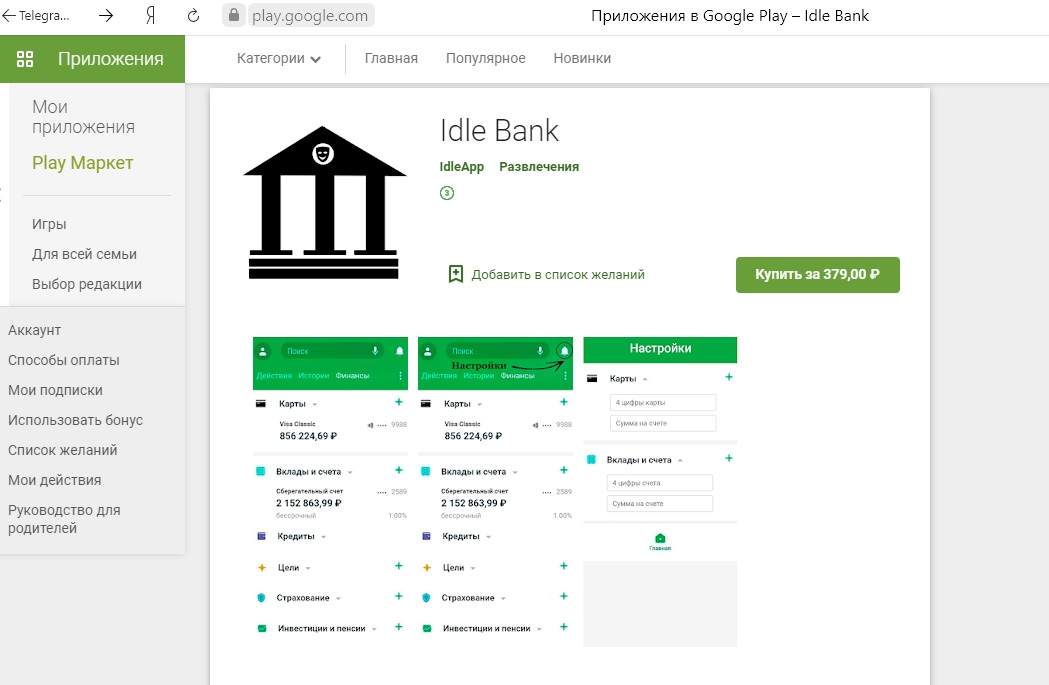
Task: Switch to the Популярное tab
Action: coord(485,58)
